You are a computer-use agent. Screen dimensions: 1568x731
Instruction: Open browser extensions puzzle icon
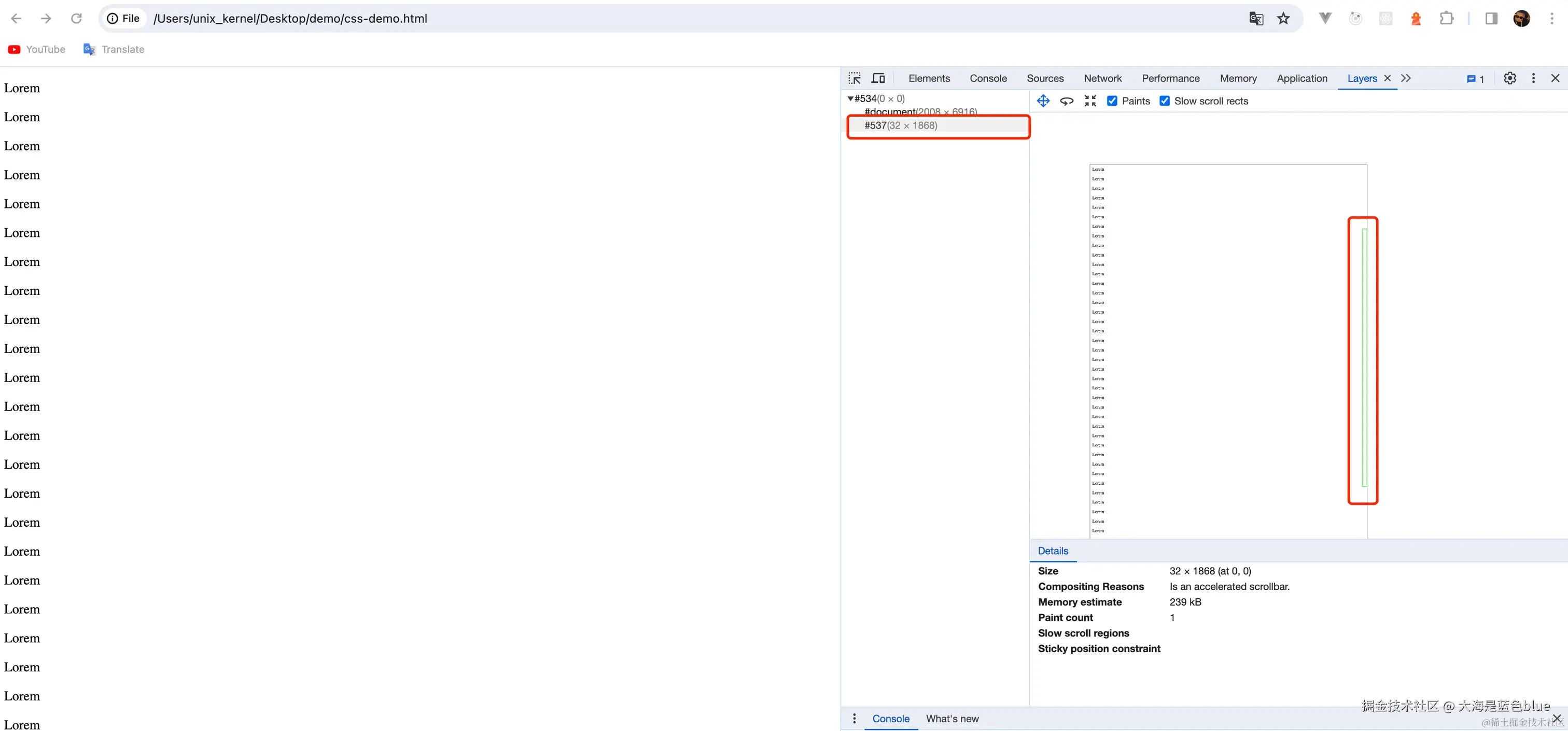pos(1447,18)
